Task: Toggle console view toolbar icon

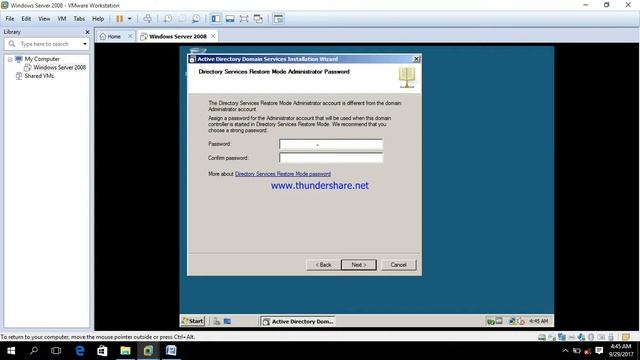Action: click(278, 19)
